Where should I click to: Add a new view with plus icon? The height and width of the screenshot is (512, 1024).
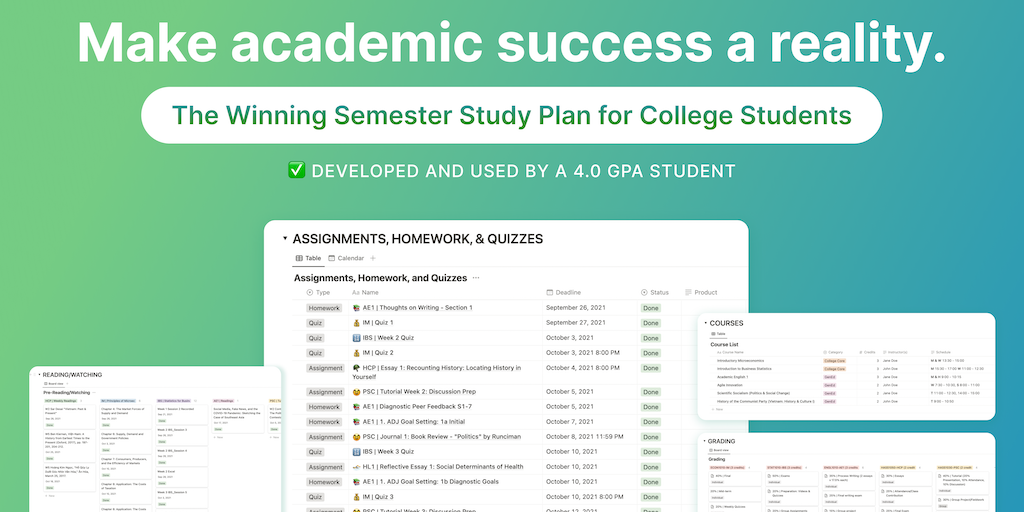[x=373, y=258]
